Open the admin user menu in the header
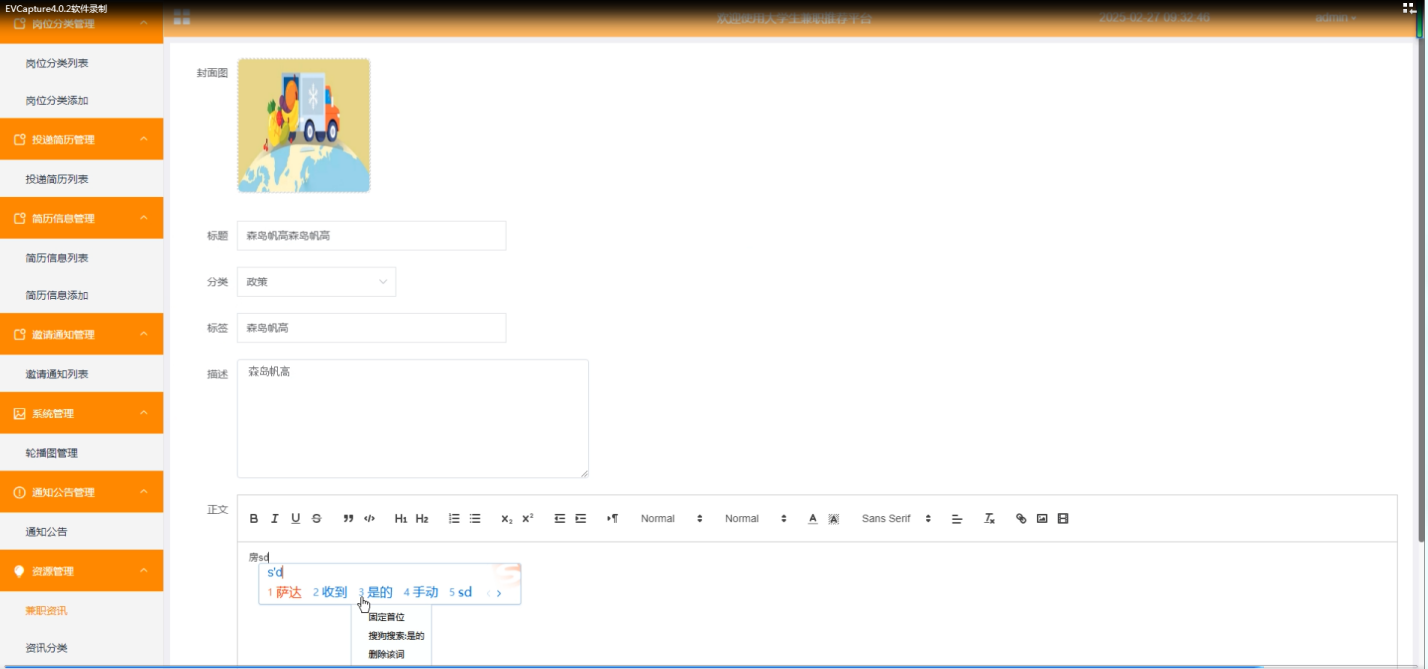Screen dimensions: 1428x669 tap(1336, 17)
